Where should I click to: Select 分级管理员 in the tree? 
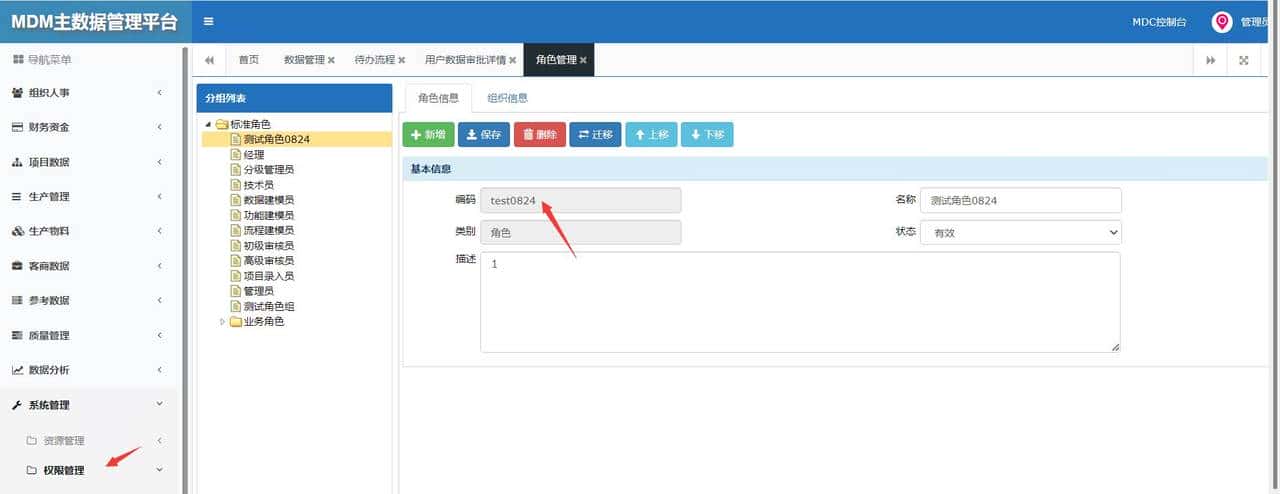pyautogui.click(x=269, y=170)
